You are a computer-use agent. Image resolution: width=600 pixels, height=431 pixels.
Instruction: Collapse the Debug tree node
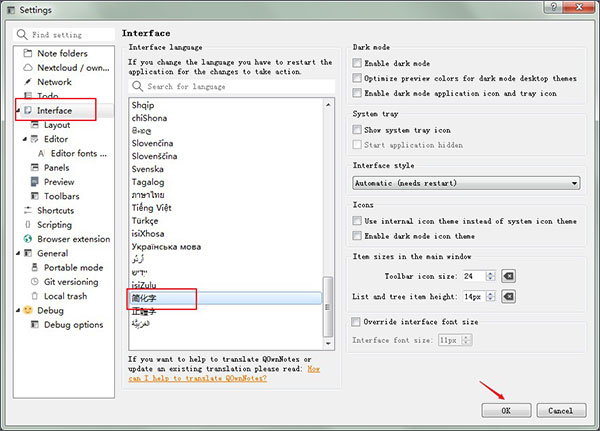coord(18,310)
